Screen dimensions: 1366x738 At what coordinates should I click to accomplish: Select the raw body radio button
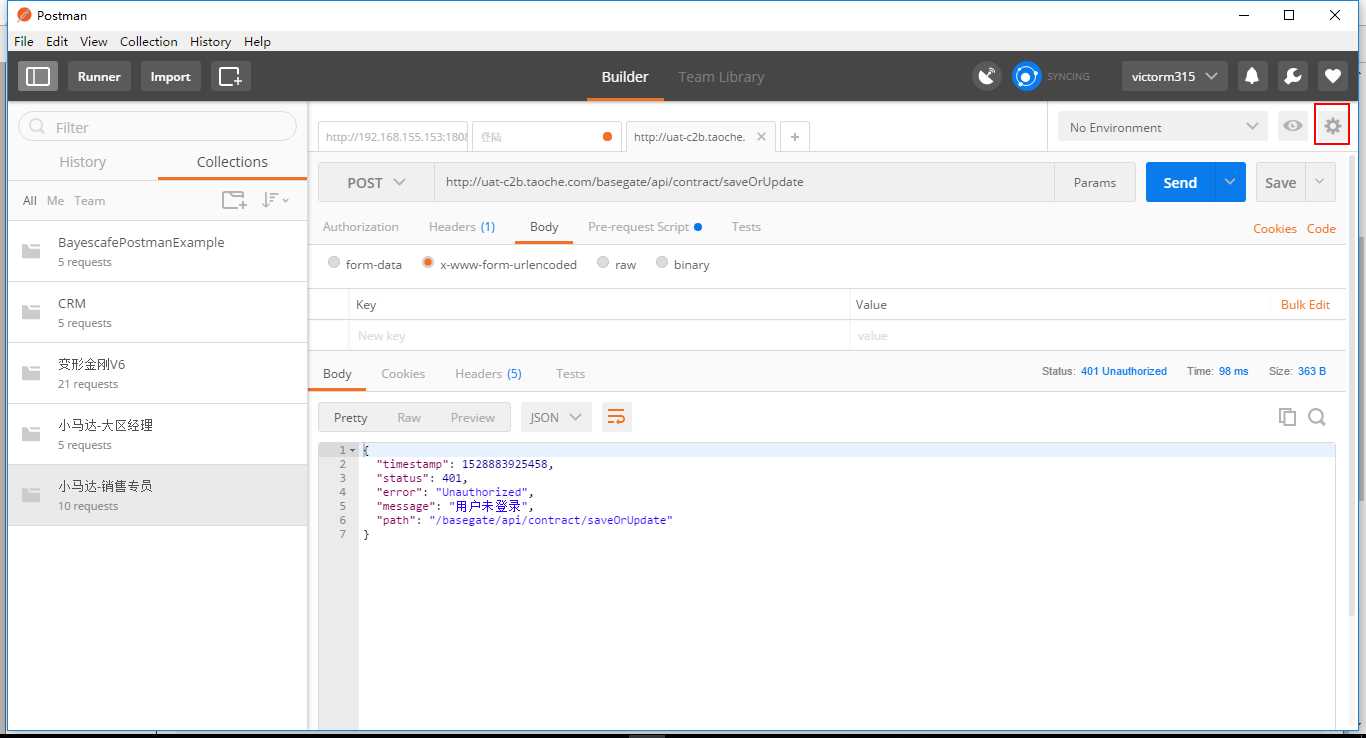tap(603, 263)
